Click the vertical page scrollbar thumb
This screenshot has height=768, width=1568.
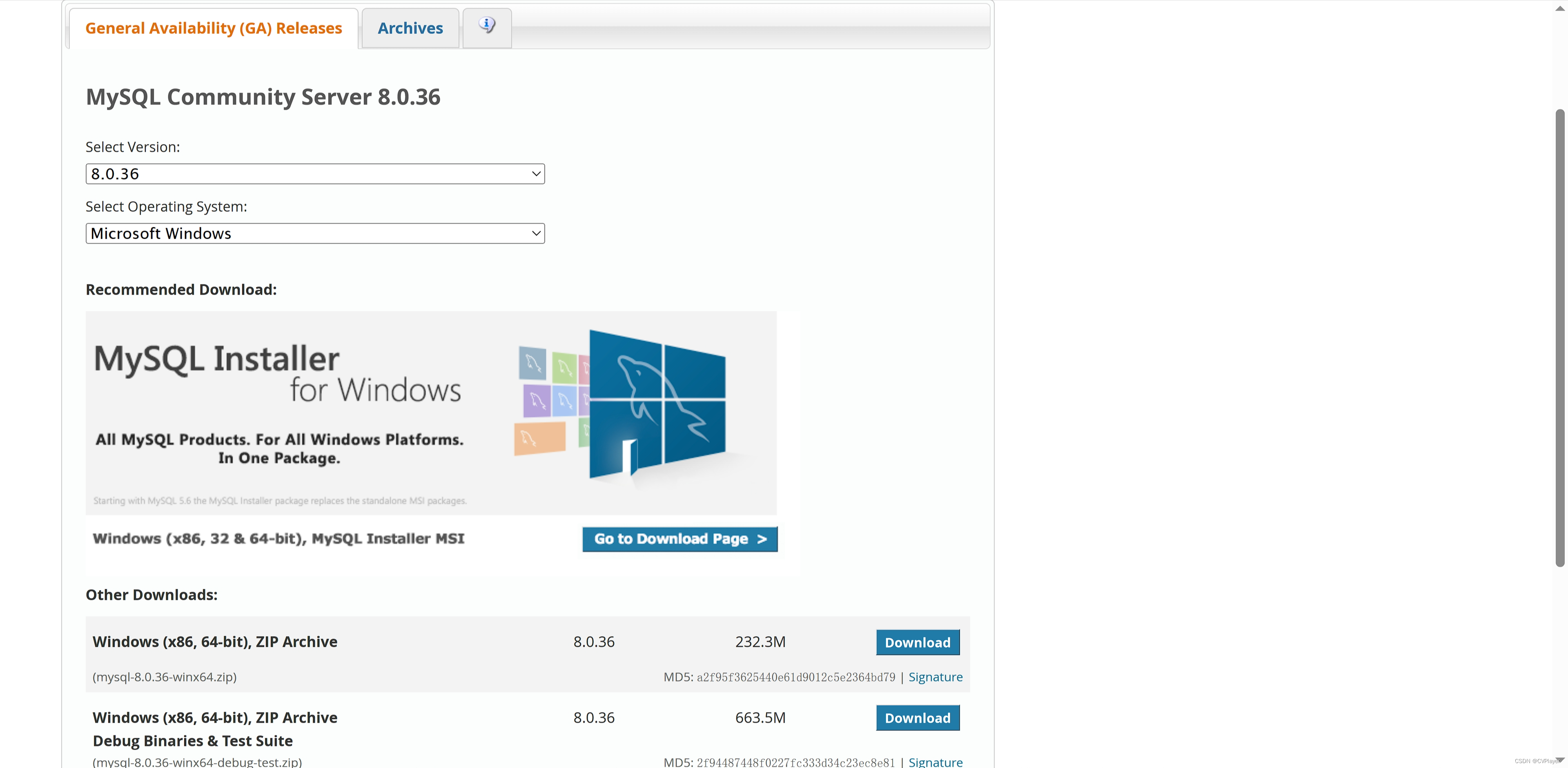tap(1559, 337)
